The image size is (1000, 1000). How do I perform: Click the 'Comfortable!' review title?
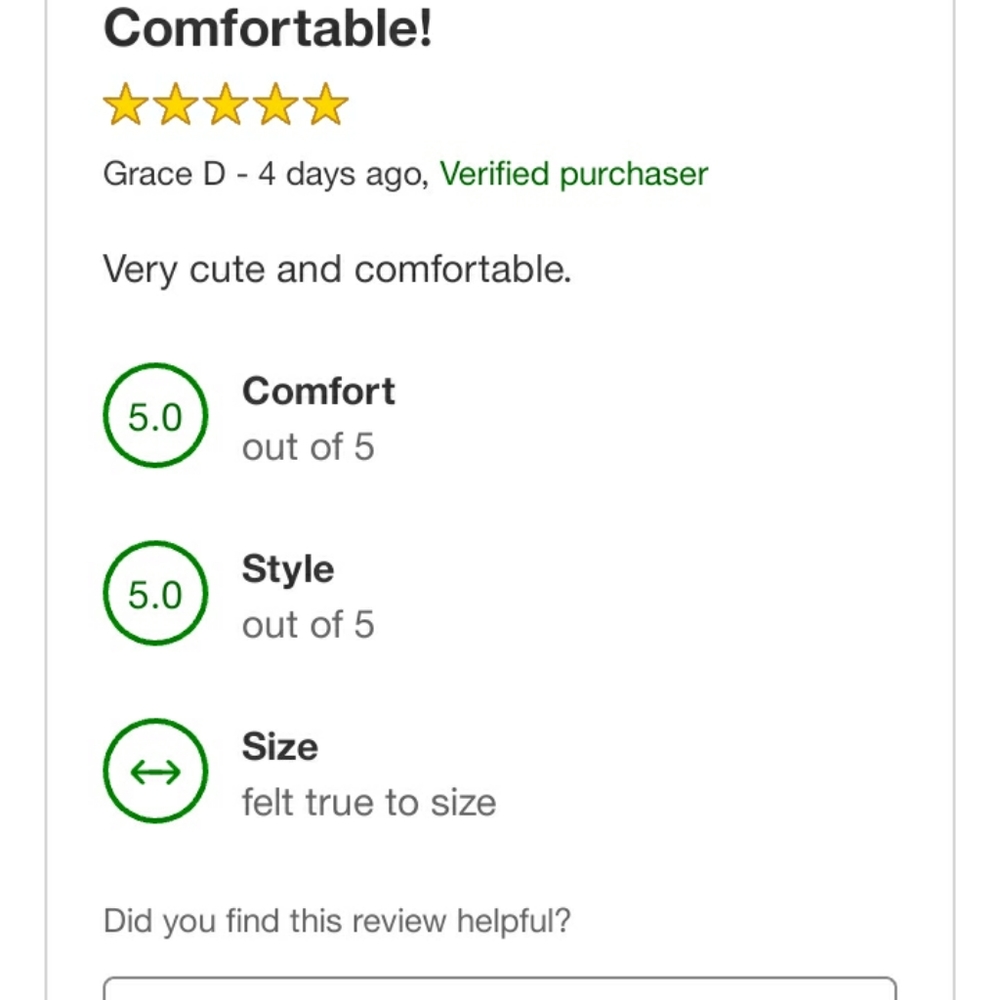tap(268, 29)
